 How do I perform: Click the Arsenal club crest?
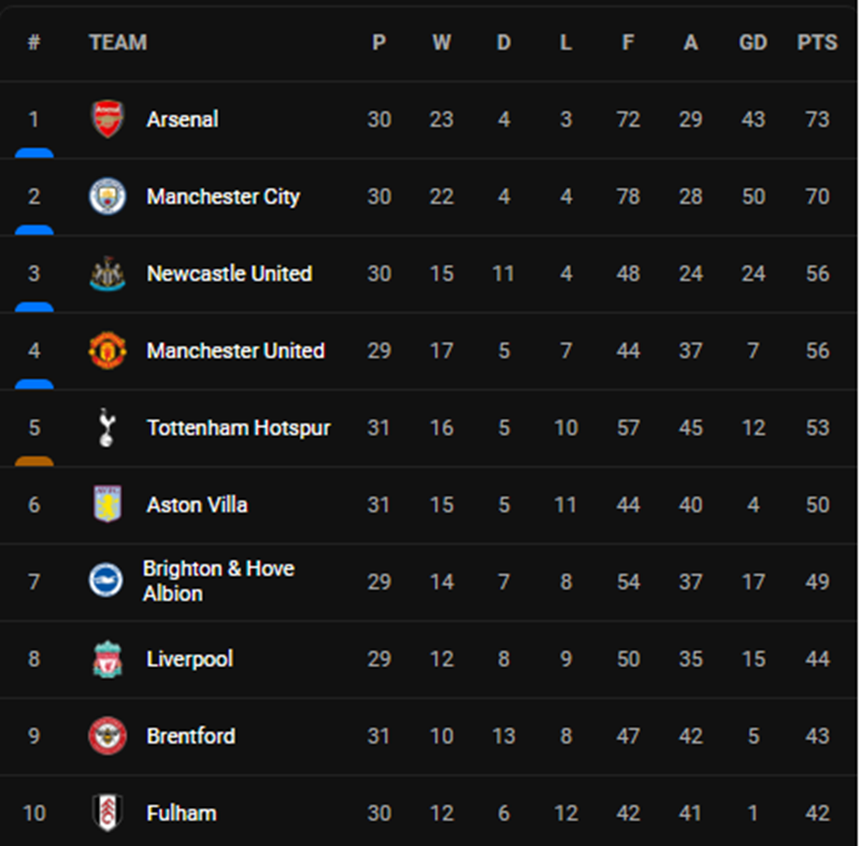107,119
